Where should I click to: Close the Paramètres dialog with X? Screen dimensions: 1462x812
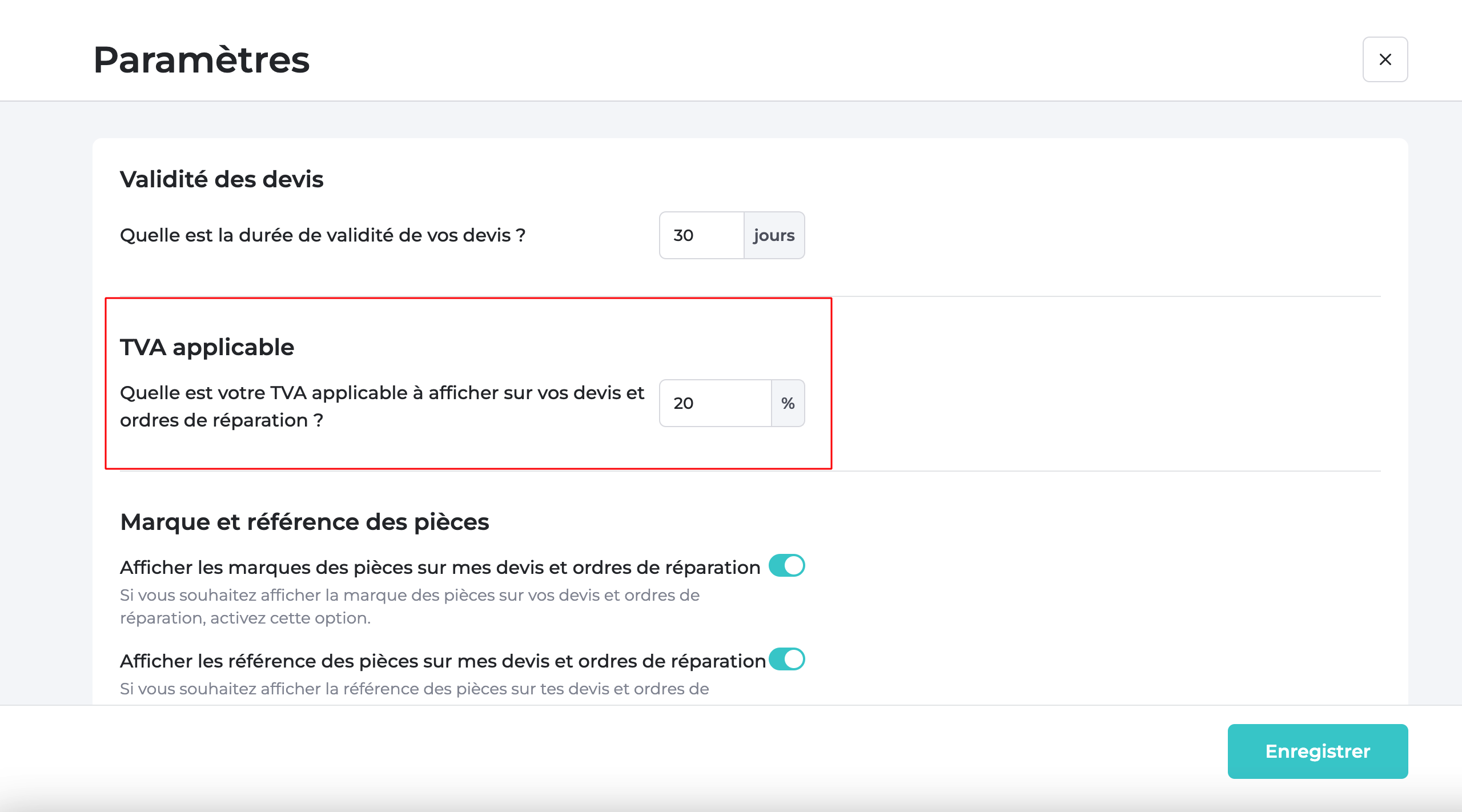coord(1385,59)
